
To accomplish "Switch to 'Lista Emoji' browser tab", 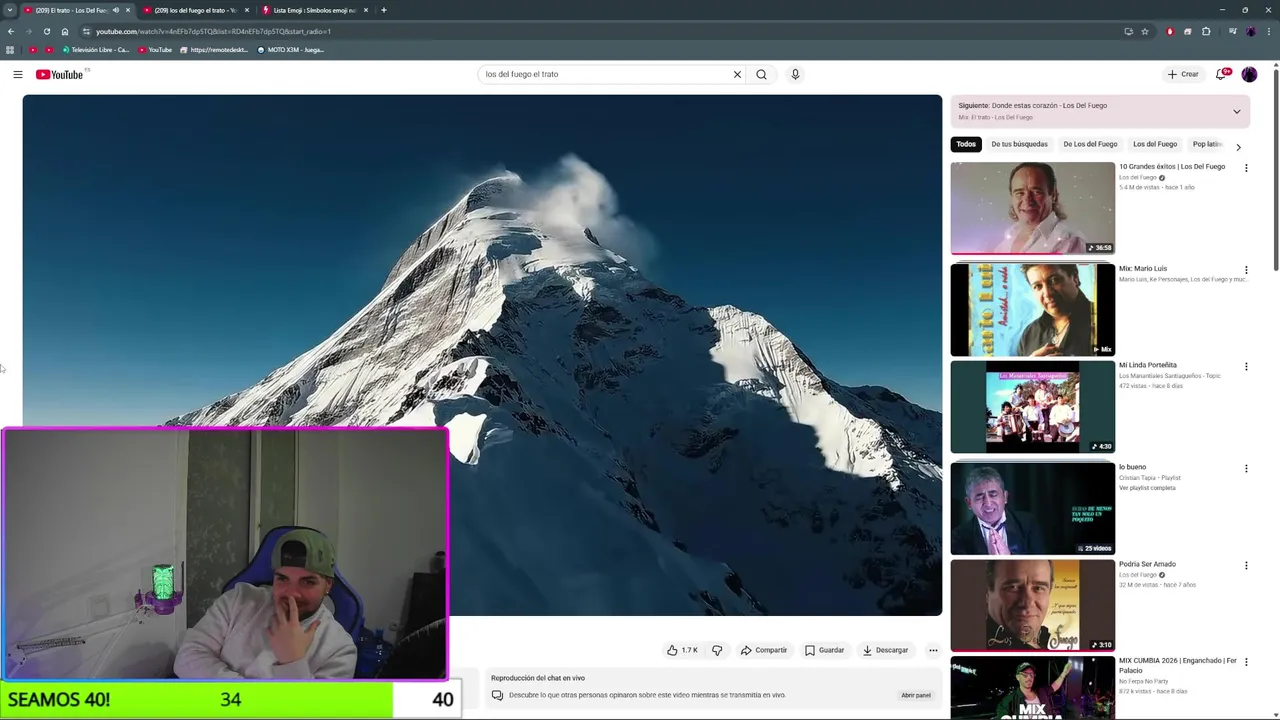I will tap(313, 10).
